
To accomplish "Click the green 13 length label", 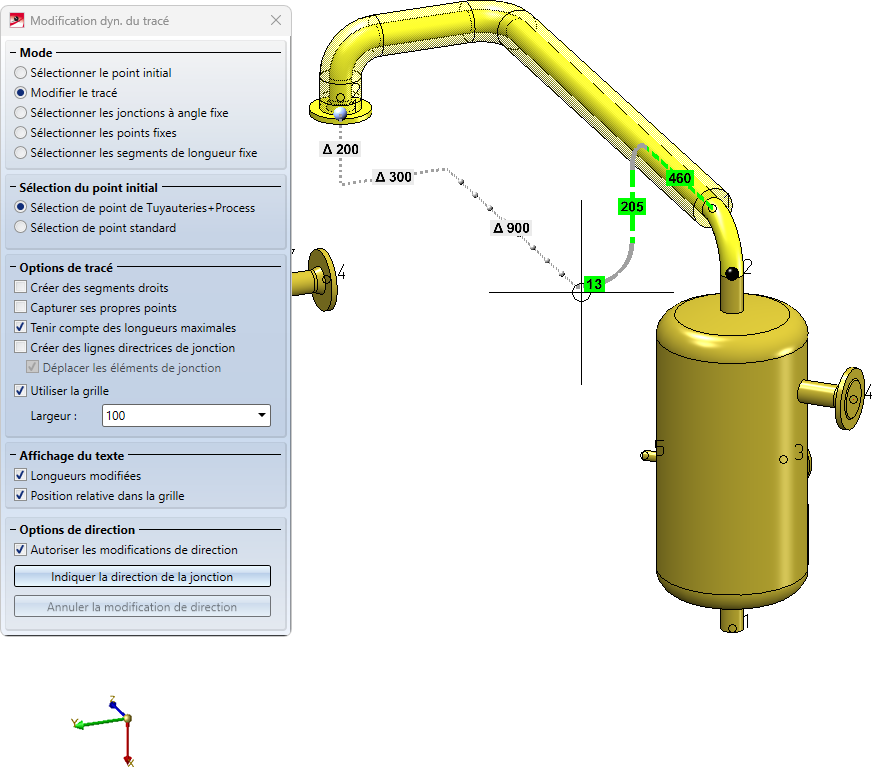I will [x=594, y=284].
